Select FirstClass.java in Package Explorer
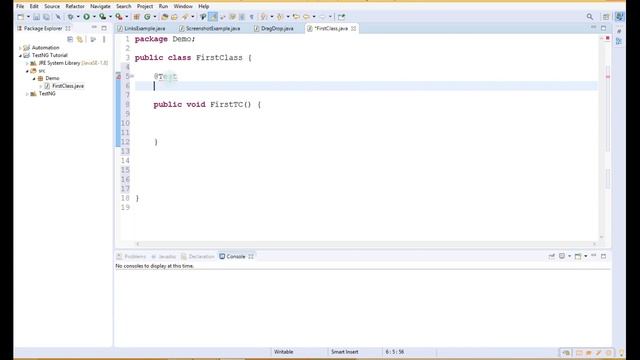Viewport: 640px width, 360px height. (68, 86)
